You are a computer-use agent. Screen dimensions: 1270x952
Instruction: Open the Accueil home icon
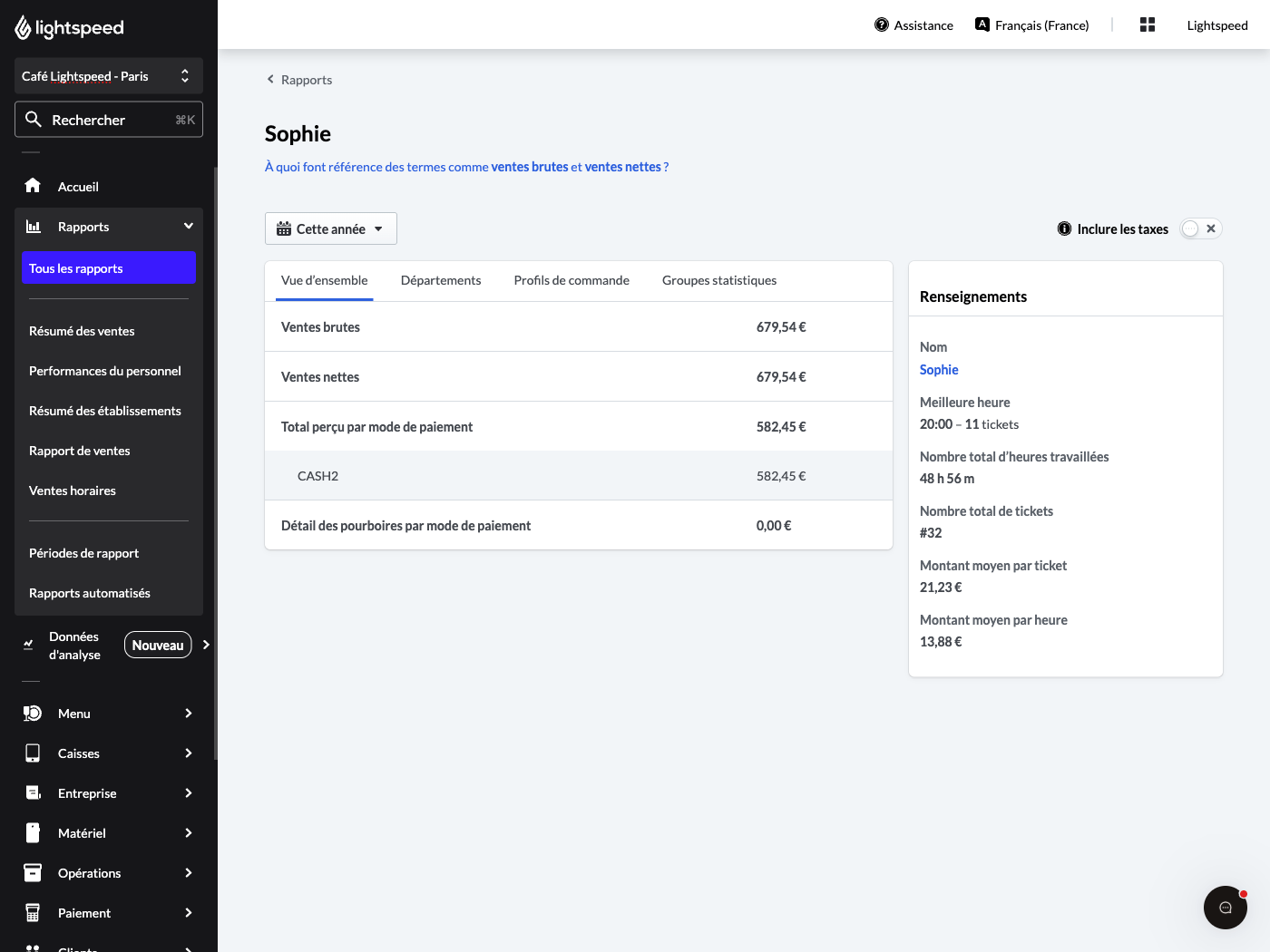[33, 186]
